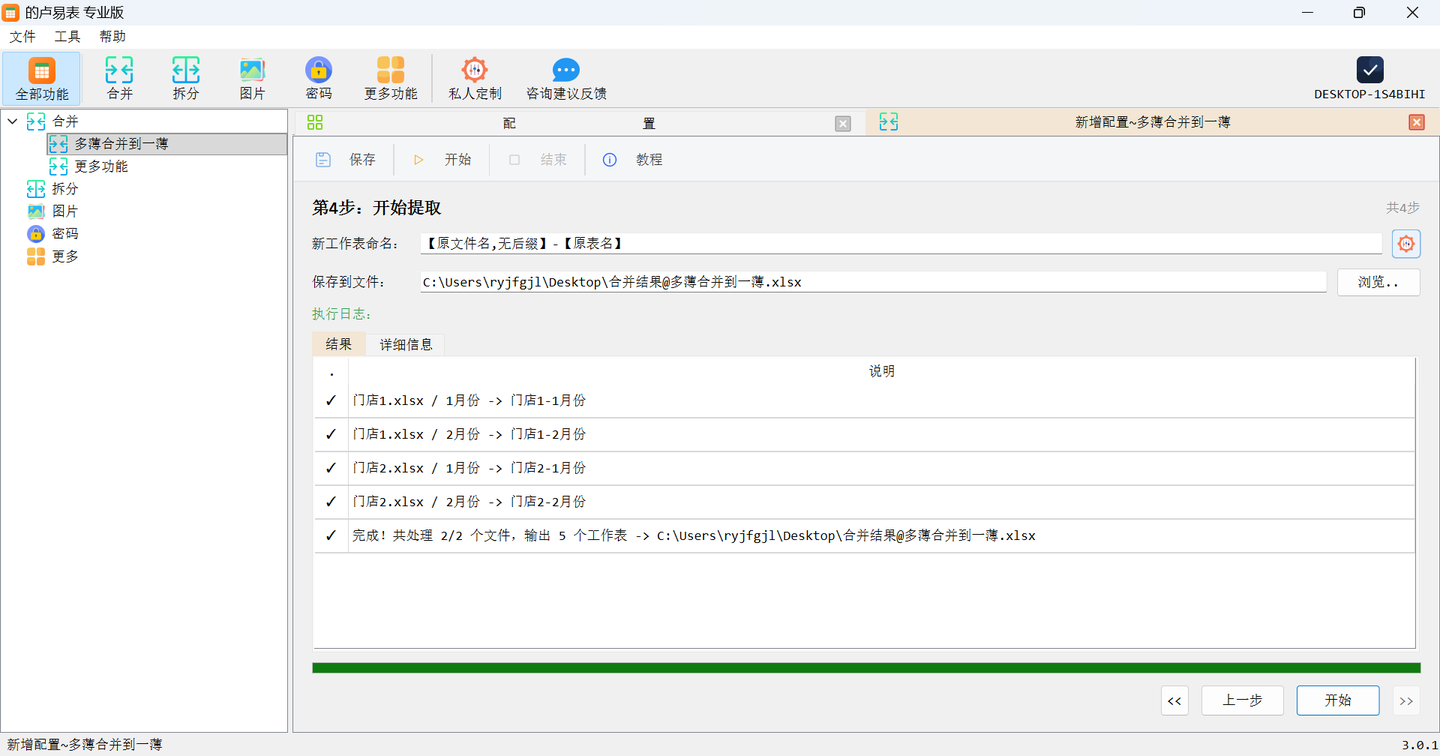Click the 执行日志 label

[x=342, y=314]
